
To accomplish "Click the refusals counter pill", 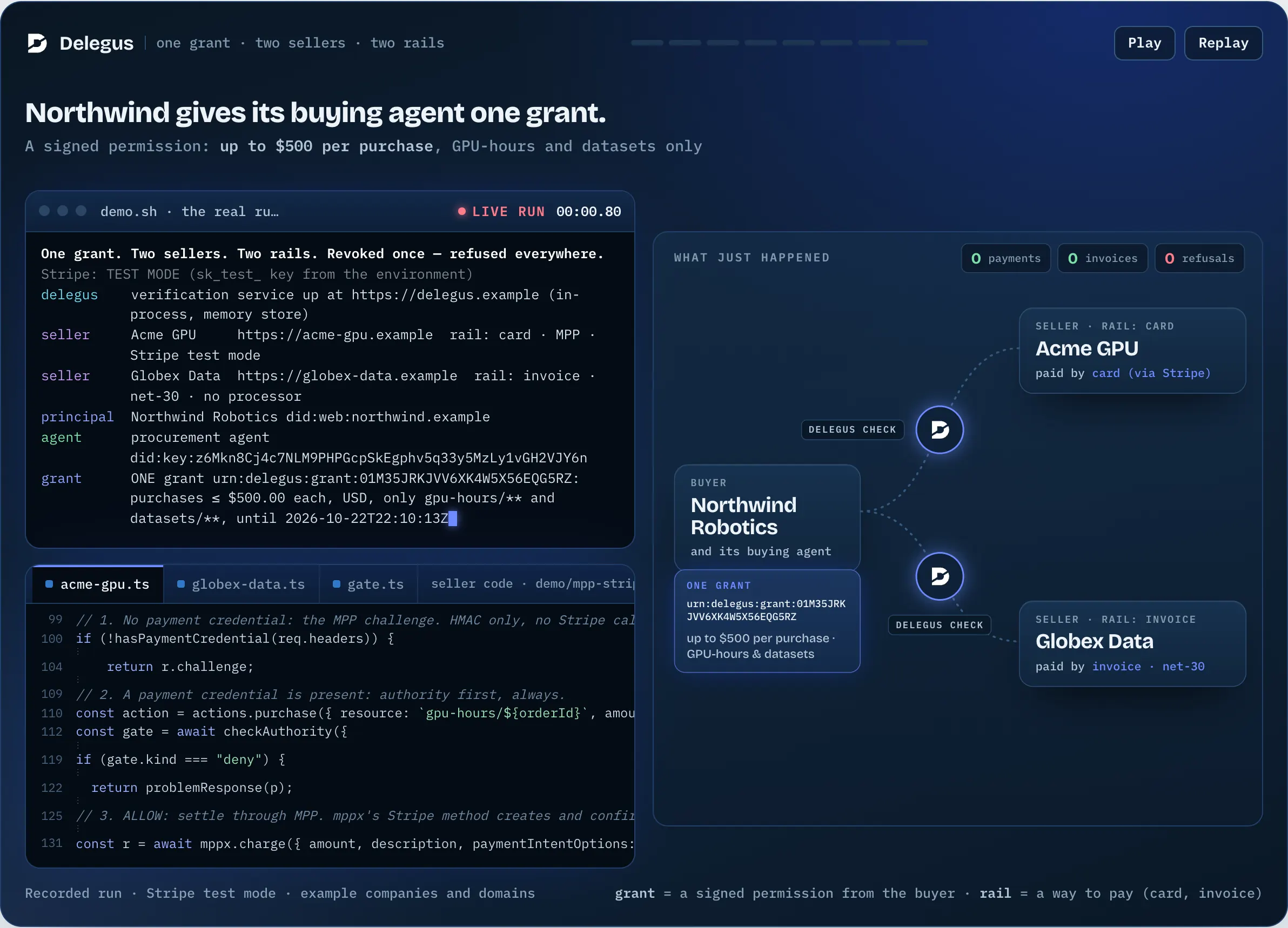I will tap(1199, 258).
